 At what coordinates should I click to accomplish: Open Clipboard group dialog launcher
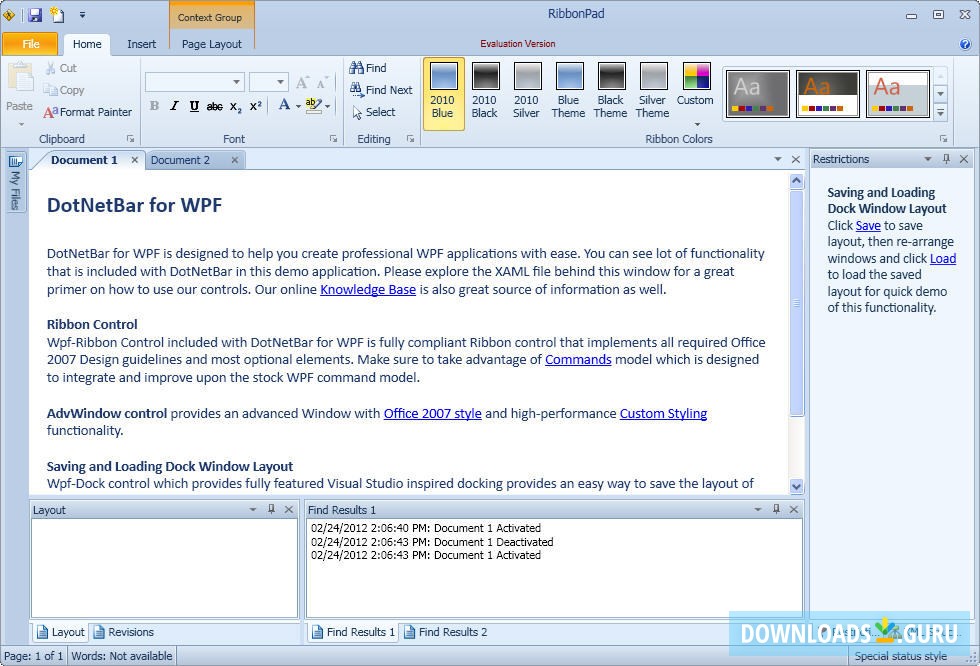[130, 139]
